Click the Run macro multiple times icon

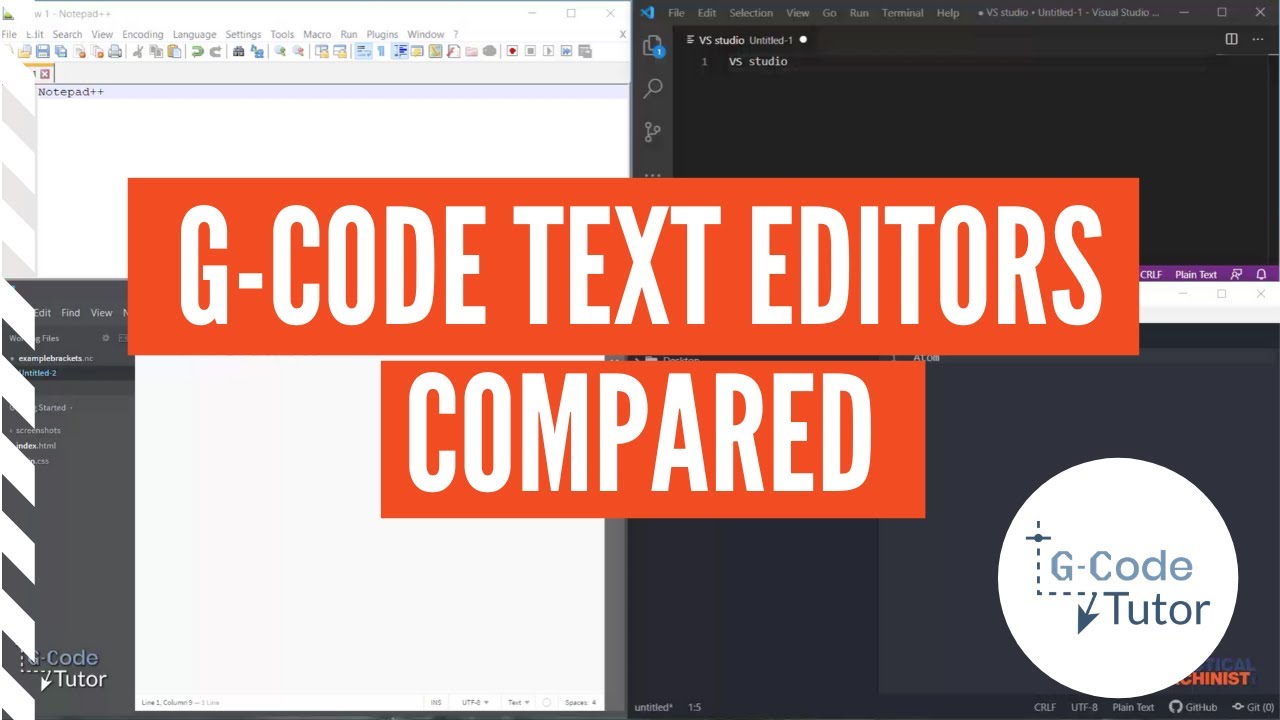tap(566, 51)
